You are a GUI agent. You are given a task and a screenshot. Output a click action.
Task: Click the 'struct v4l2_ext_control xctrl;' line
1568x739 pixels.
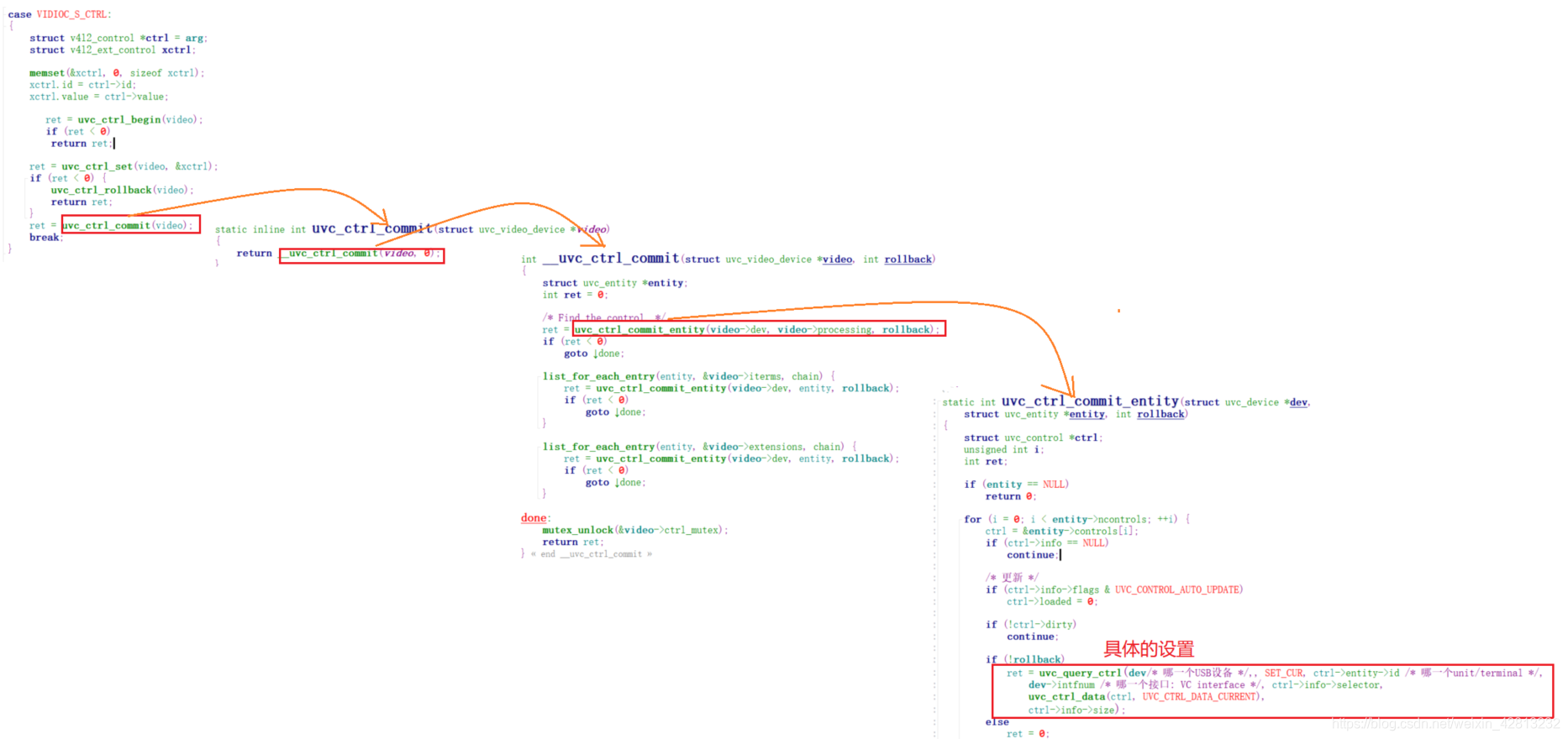113,50
